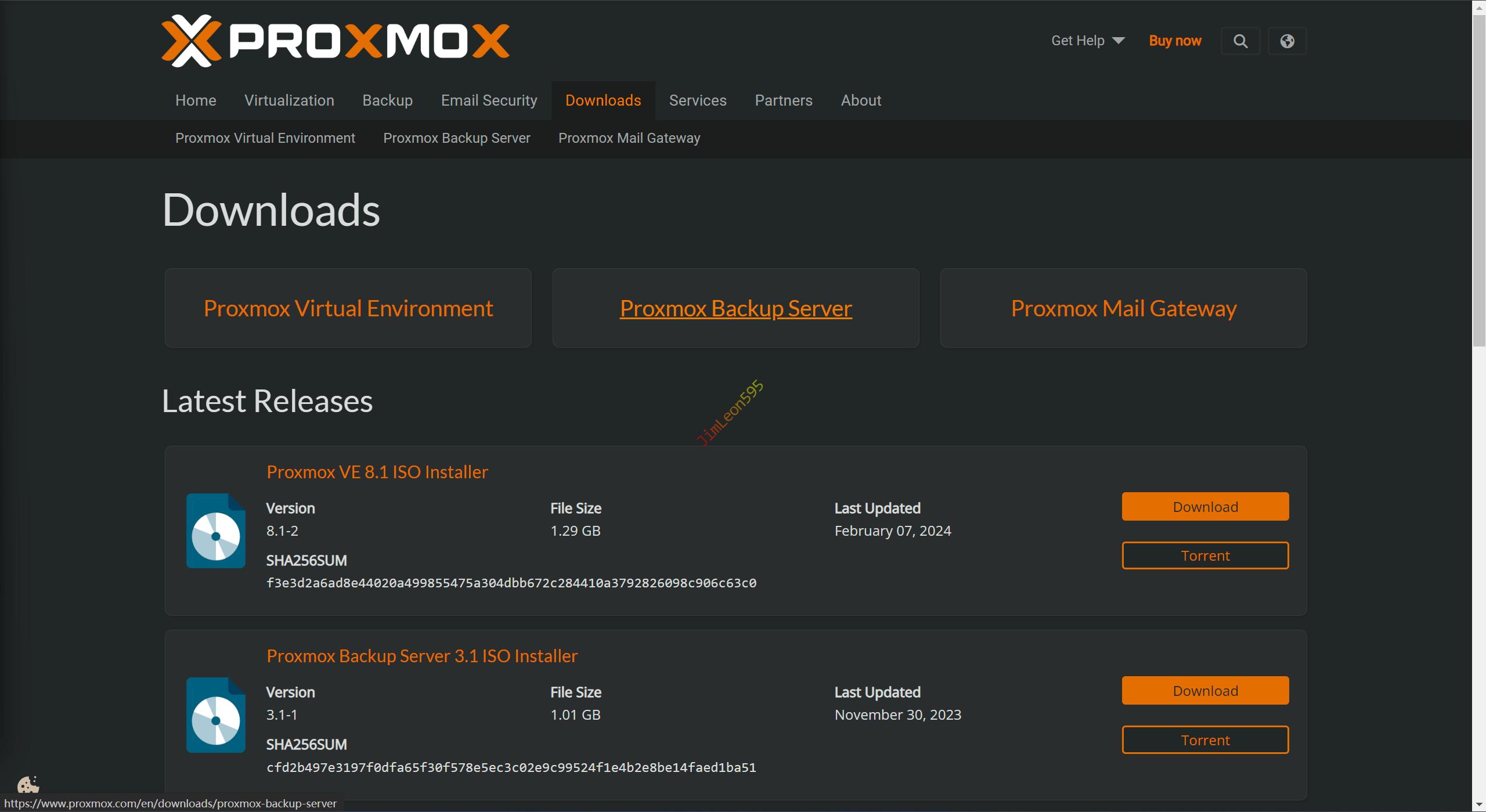Download Proxmox VE 8.1 ISO
This screenshot has width=1486, height=812.
pos(1205,507)
